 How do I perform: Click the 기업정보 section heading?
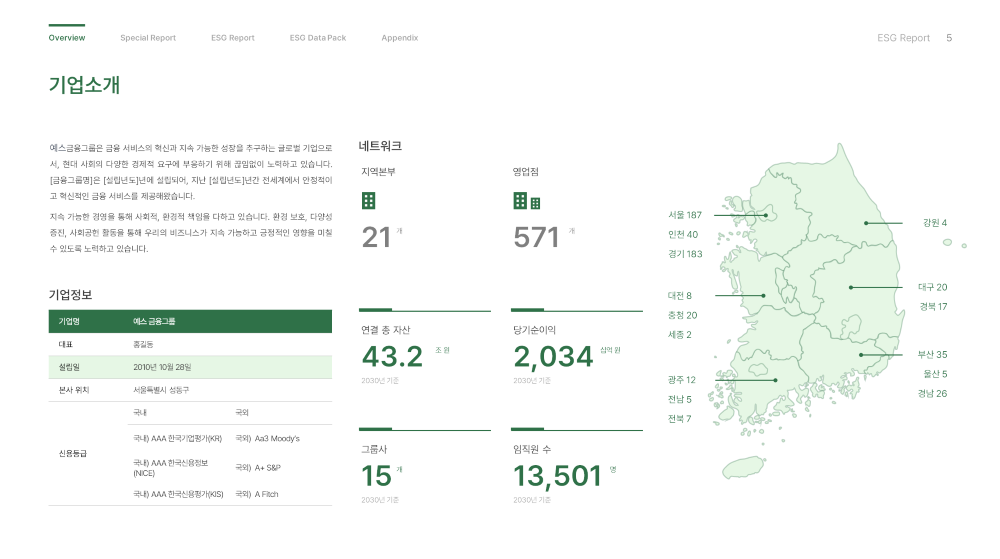click(70, 294)
